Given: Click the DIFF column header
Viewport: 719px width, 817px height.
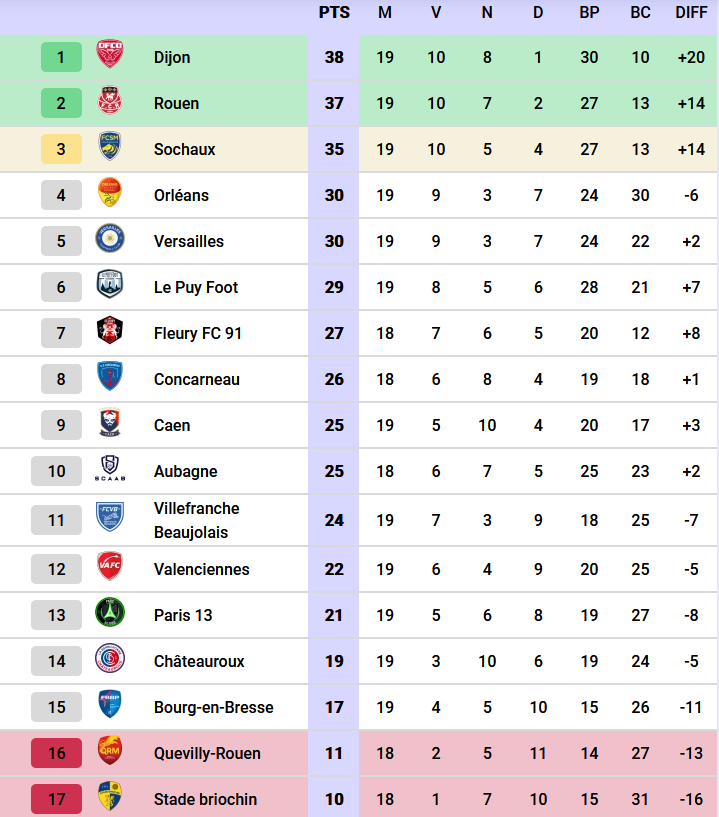Looking at the screenshot, I should 691,12.
